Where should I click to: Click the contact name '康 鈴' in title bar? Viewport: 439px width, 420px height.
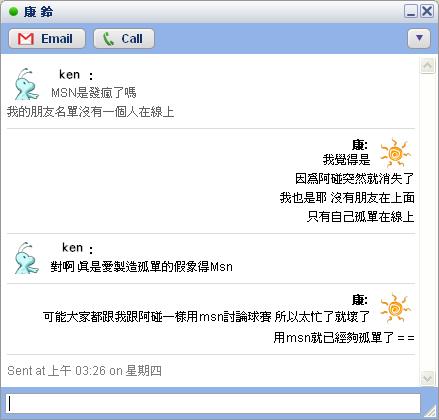tap(38, 12)
